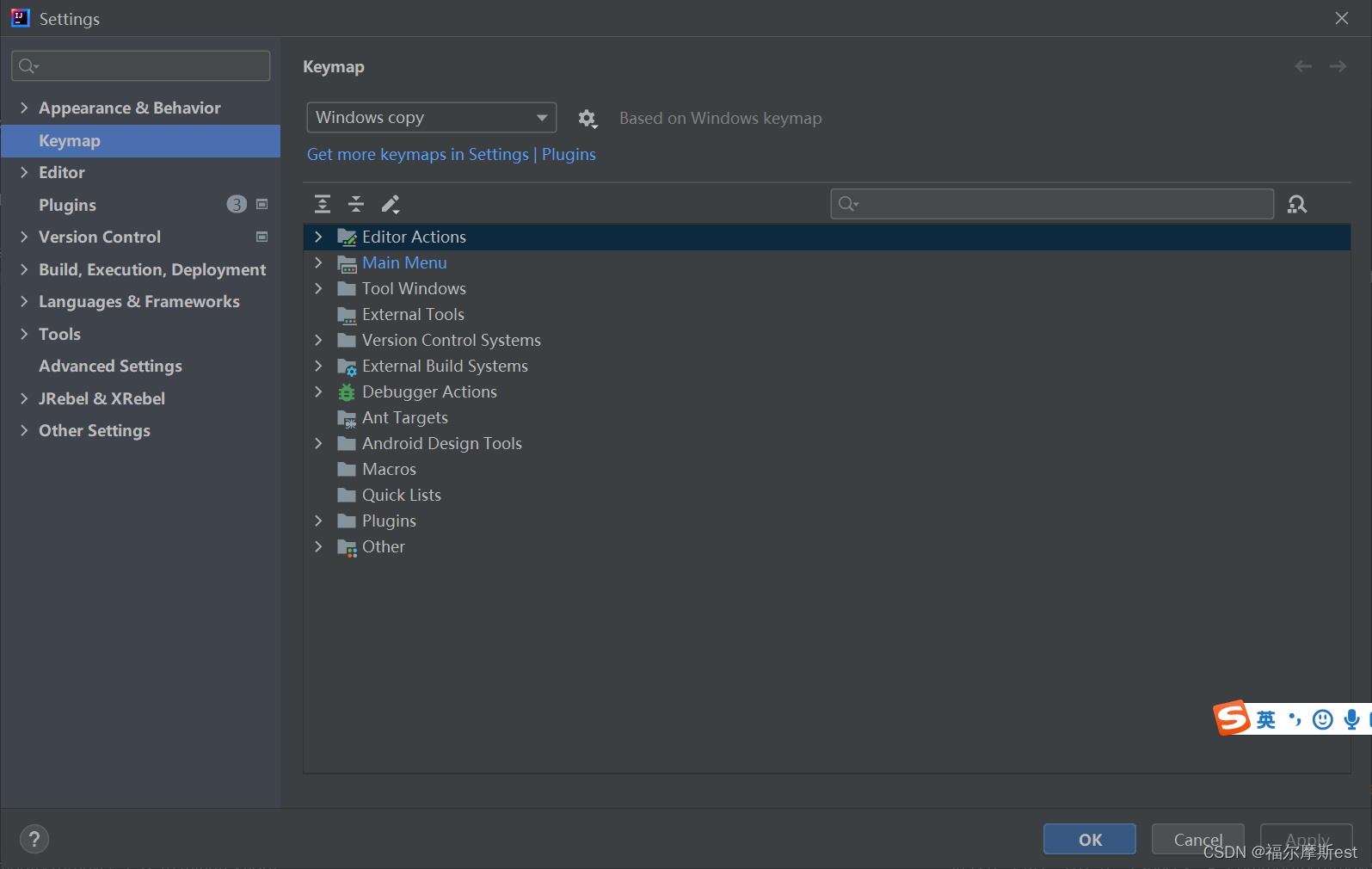Viewport: 1372px width, 869px height.
Task: Click the Editor Actions folder icon
Action: click(x=347, y=237)
